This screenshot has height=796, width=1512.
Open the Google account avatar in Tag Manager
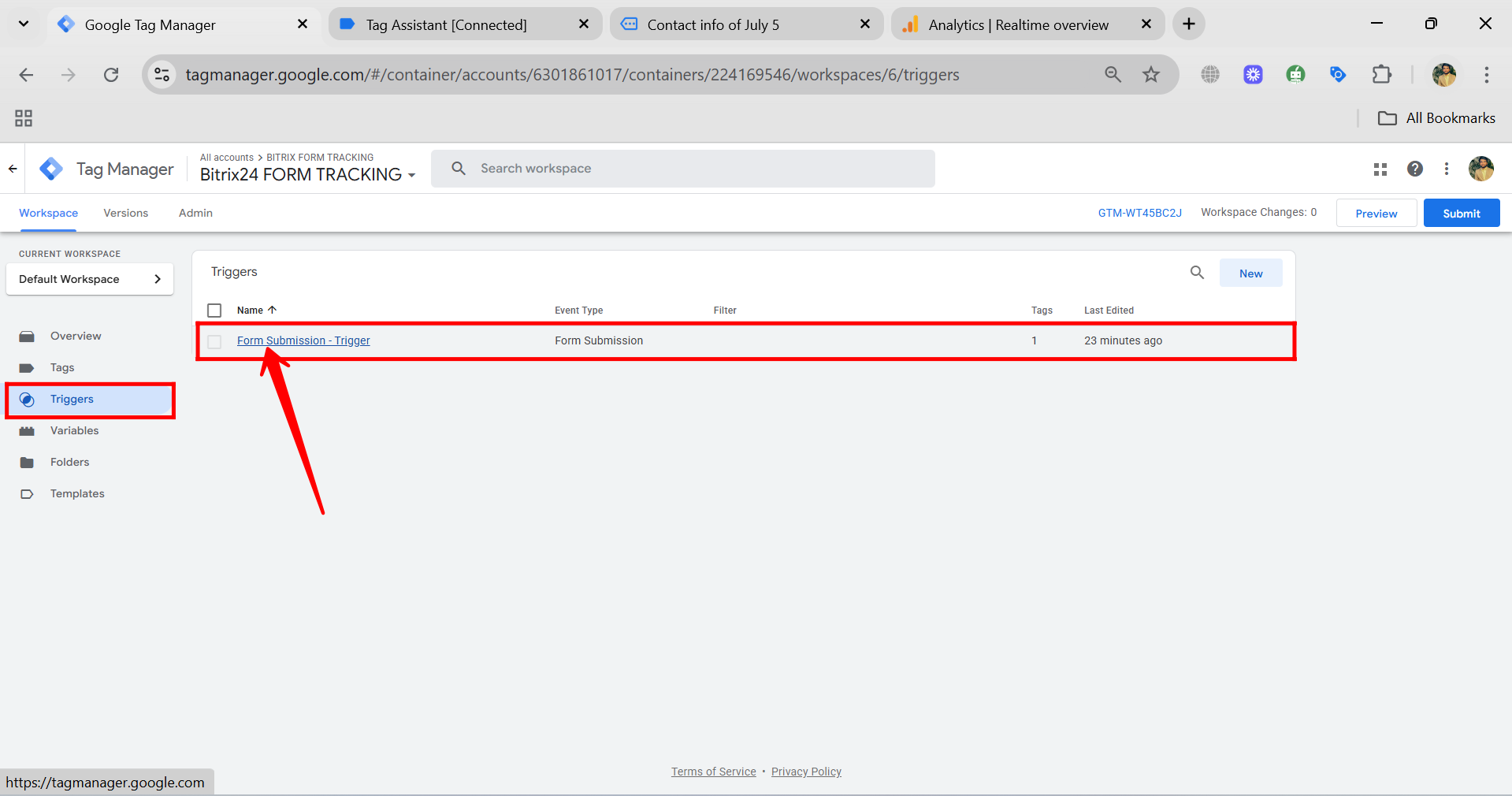pyautogui.click(x=1481, y=169)
